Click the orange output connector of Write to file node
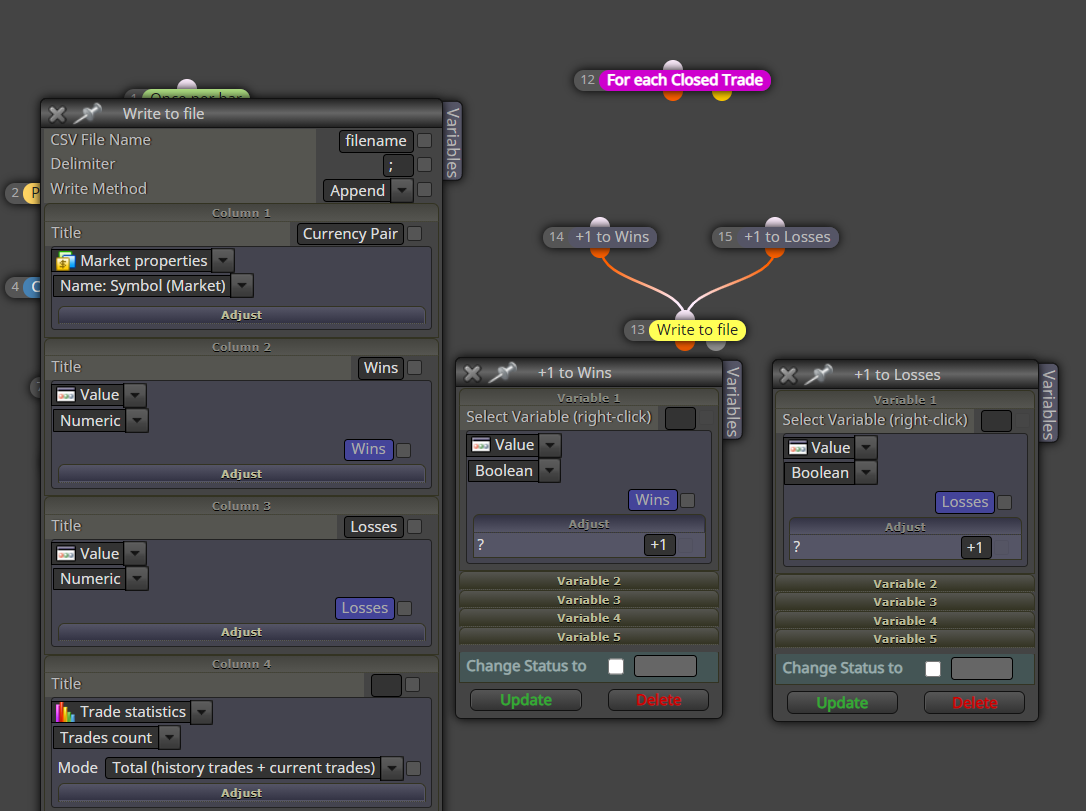Viewport: 1086px width, 811px height. [685, 345]
